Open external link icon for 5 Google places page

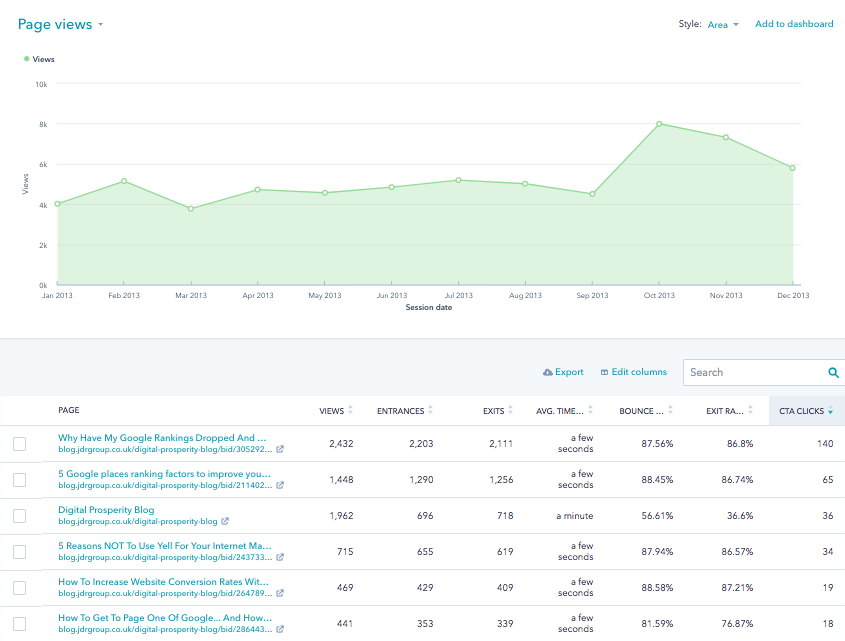[x=280, y=485]
